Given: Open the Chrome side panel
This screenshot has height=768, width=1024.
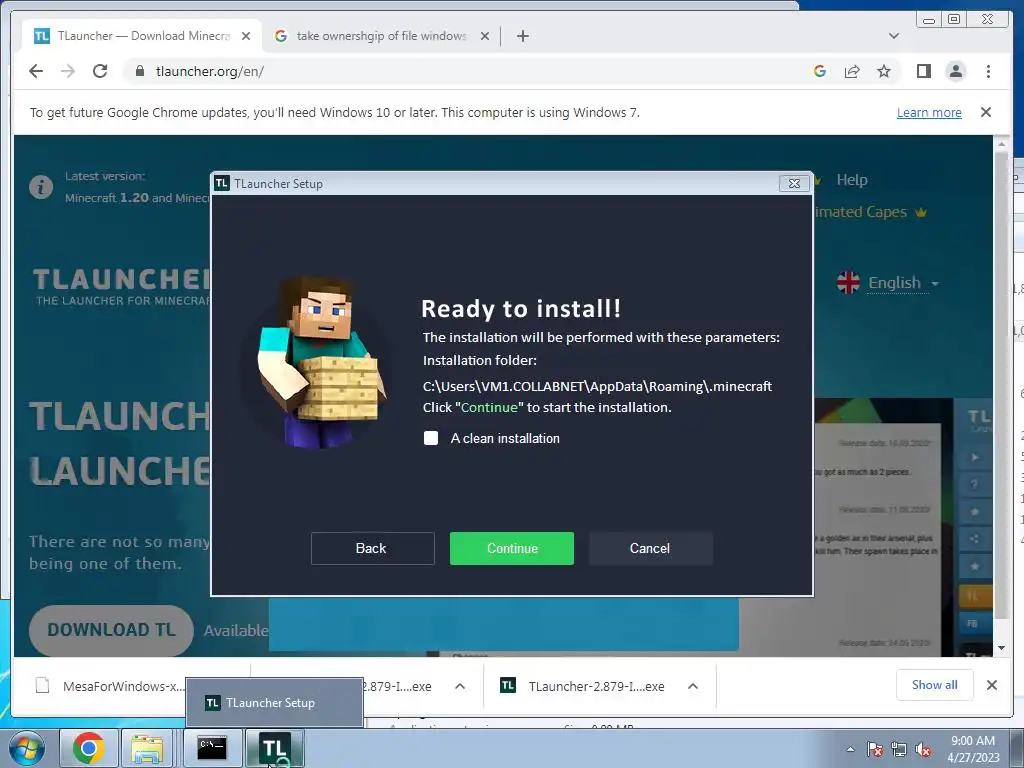Looking at the screenshot, I should (923, 71).
